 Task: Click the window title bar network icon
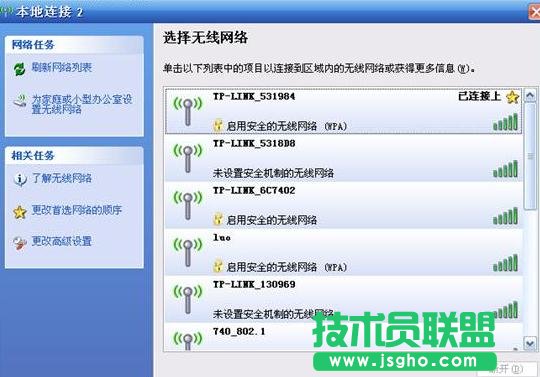(6, 12)
